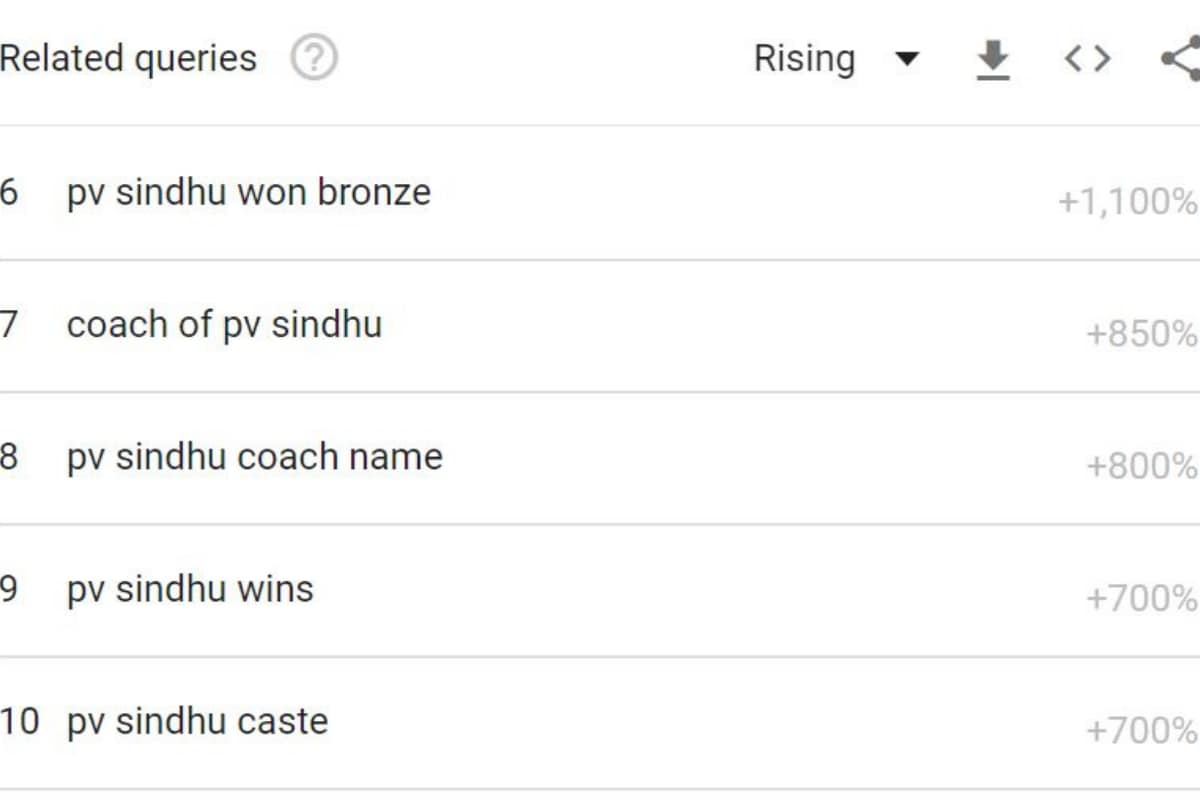Download related queries as CSV
Image resolution: width=1200 pixels, height=800 pixels.
pyautogui.click(x=992, y=60)
